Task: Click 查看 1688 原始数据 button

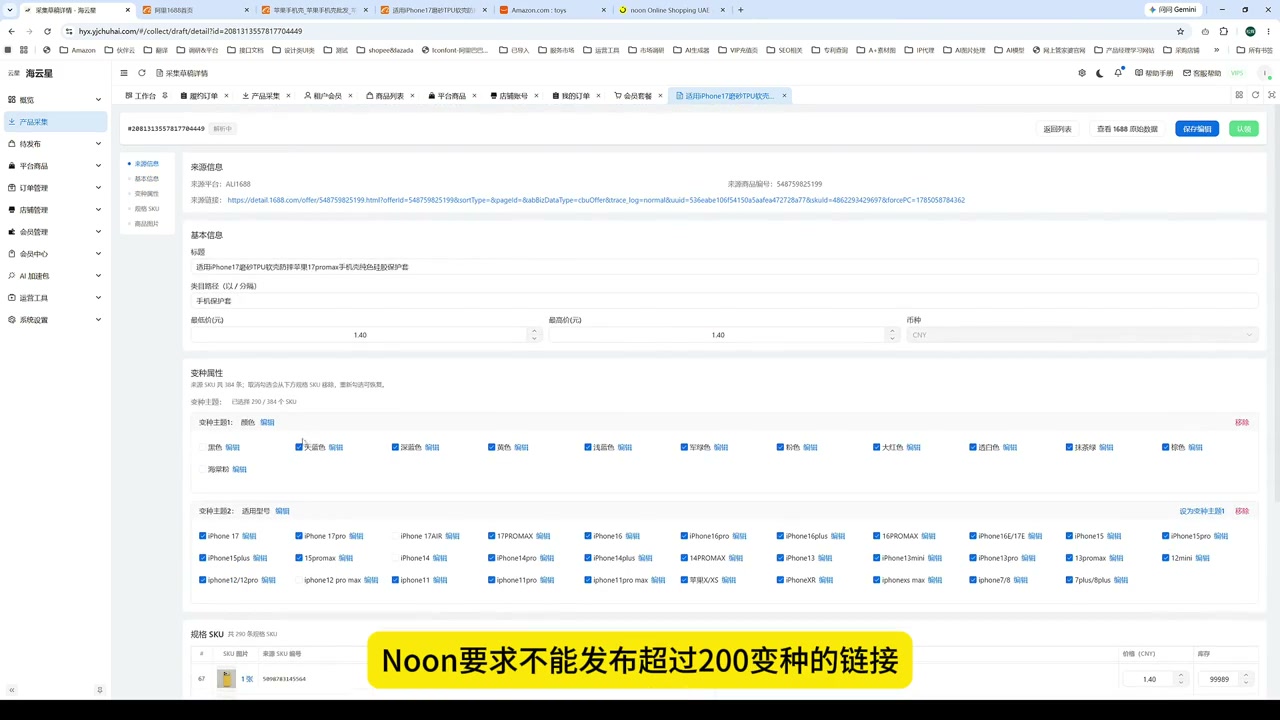Action: point(1127,129)
